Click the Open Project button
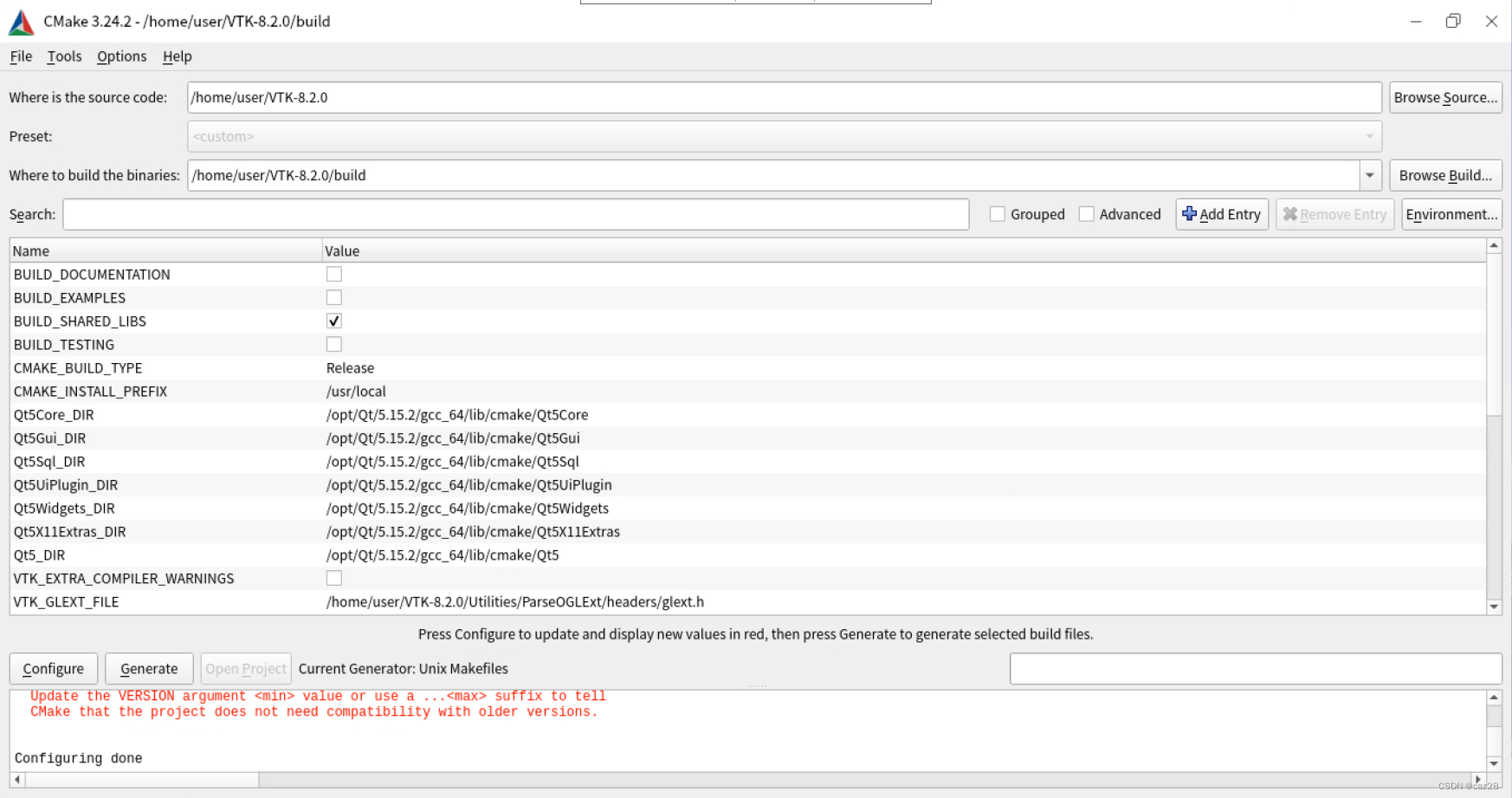Image resolution: width=1512 pixels, height=798 pixels. [246, 669]
